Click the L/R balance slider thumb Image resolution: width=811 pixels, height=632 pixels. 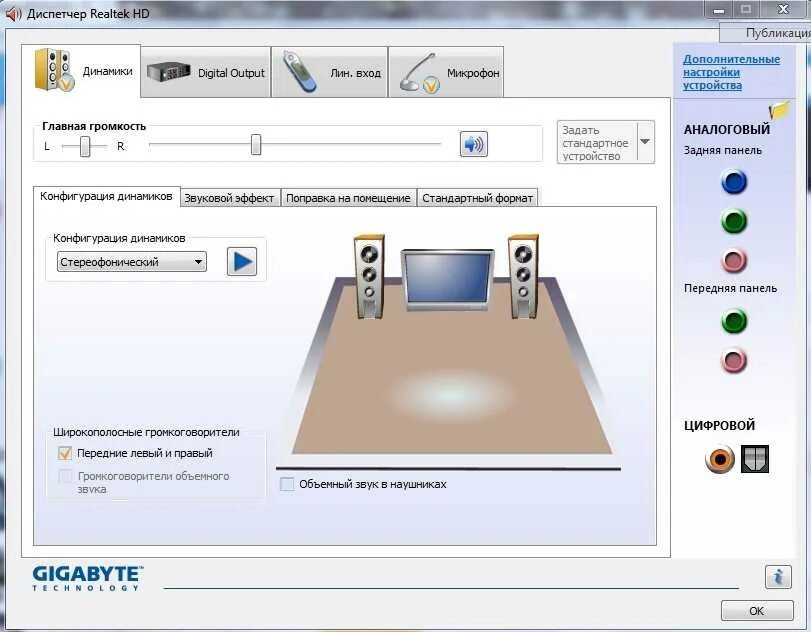point(85,146)
